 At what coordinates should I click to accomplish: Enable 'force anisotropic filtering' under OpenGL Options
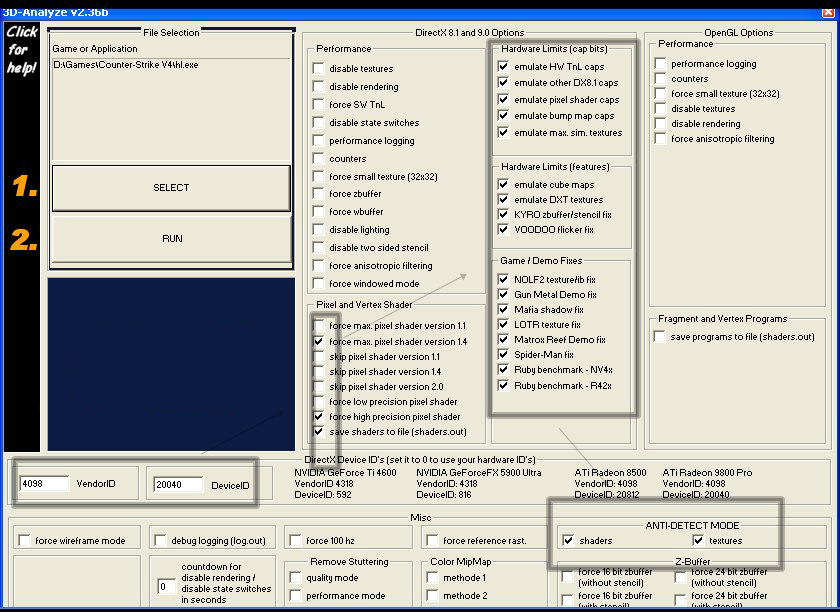click(x=658, y=140)
